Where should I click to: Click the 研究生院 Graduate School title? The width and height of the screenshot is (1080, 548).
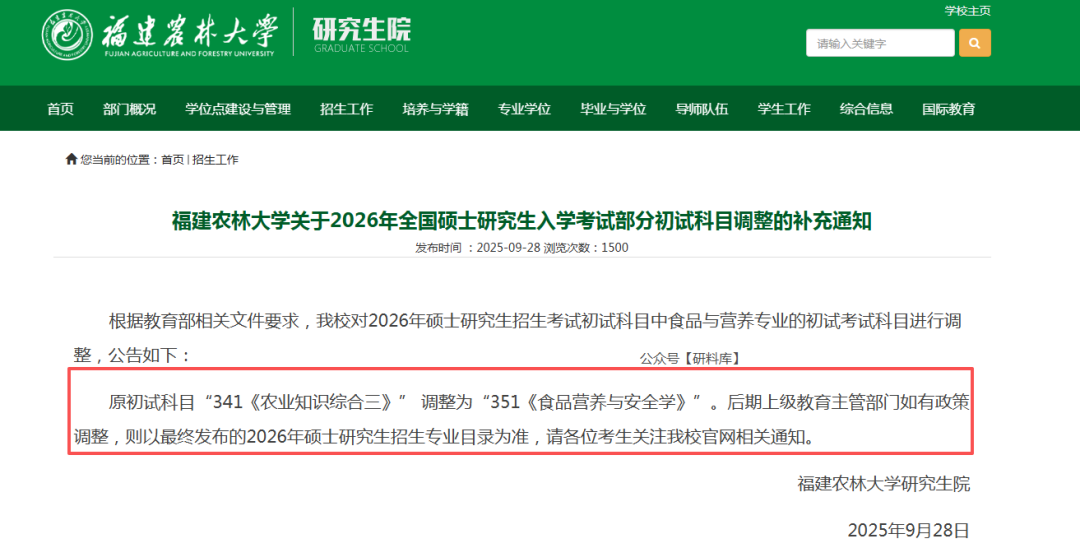[x=361, y=34]
